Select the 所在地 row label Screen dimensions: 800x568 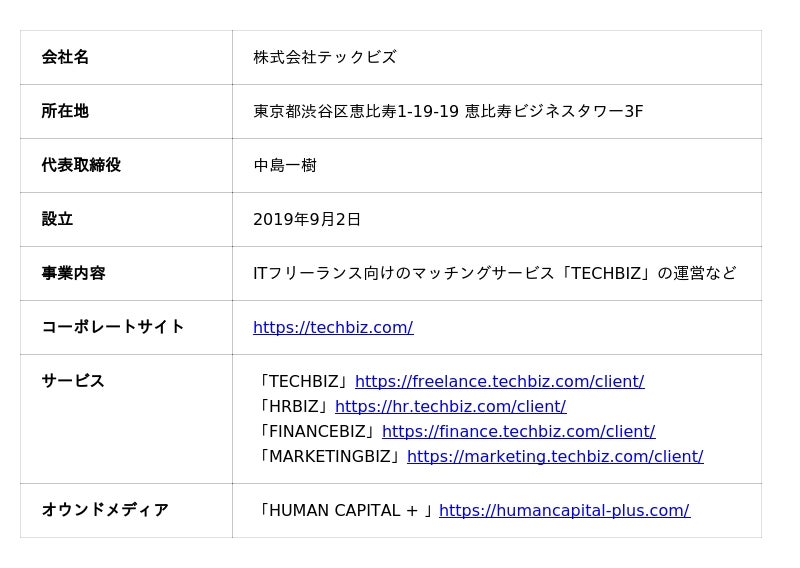click(65, 112)
